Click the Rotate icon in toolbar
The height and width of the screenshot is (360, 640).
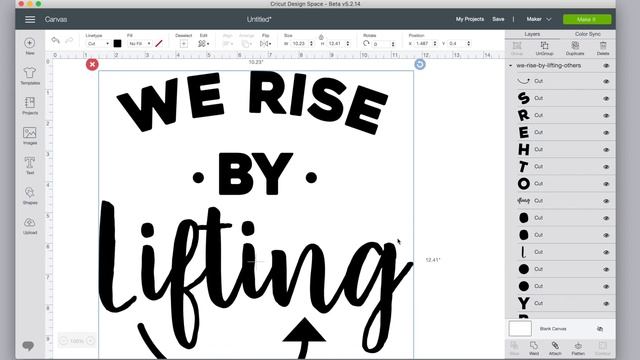366,43
